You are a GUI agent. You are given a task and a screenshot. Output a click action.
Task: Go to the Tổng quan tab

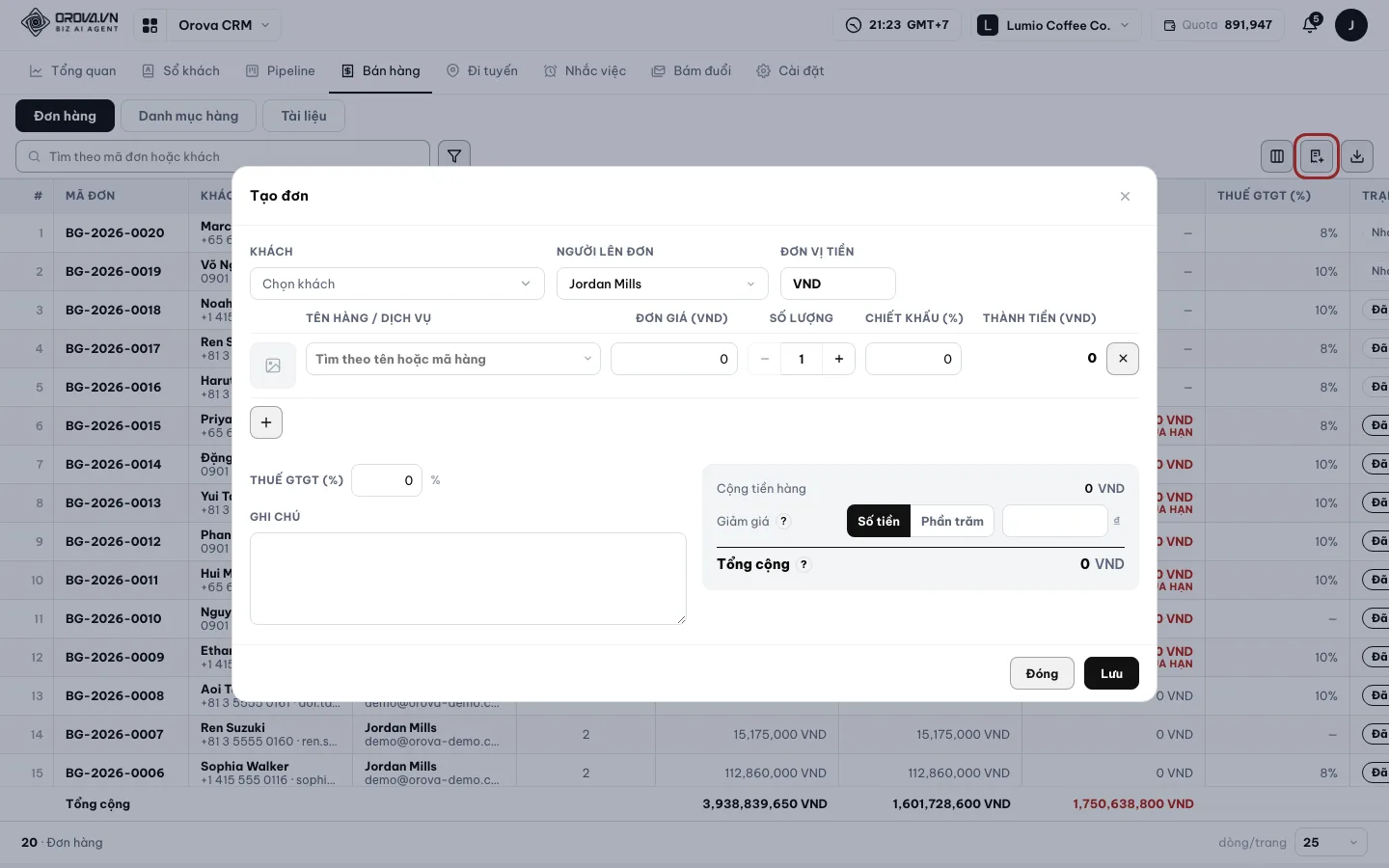(x=73, y=70)
